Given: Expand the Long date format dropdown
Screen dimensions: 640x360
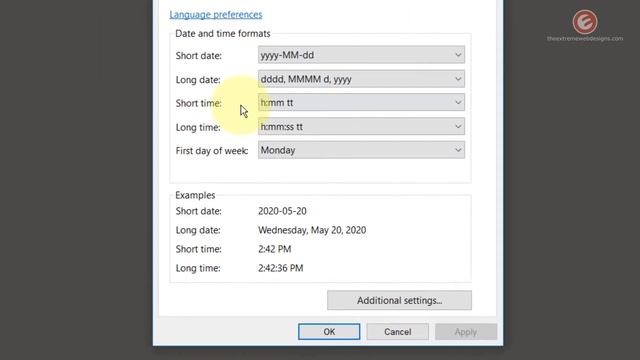Looking at the screenshot, I should (361, 79).
